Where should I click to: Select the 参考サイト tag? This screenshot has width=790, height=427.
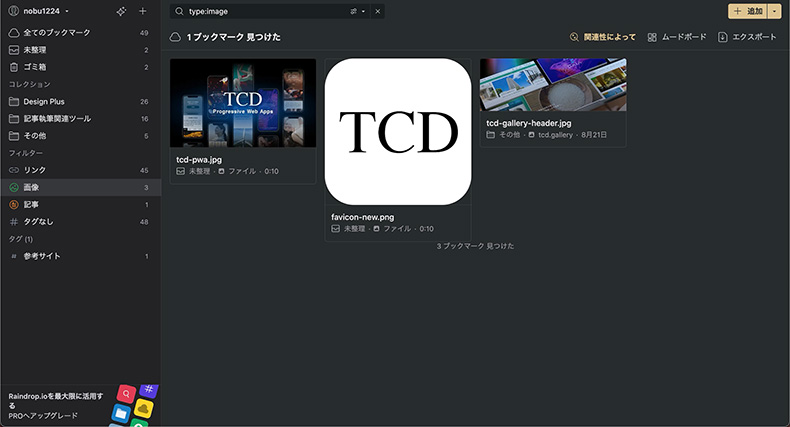point(81,256)
